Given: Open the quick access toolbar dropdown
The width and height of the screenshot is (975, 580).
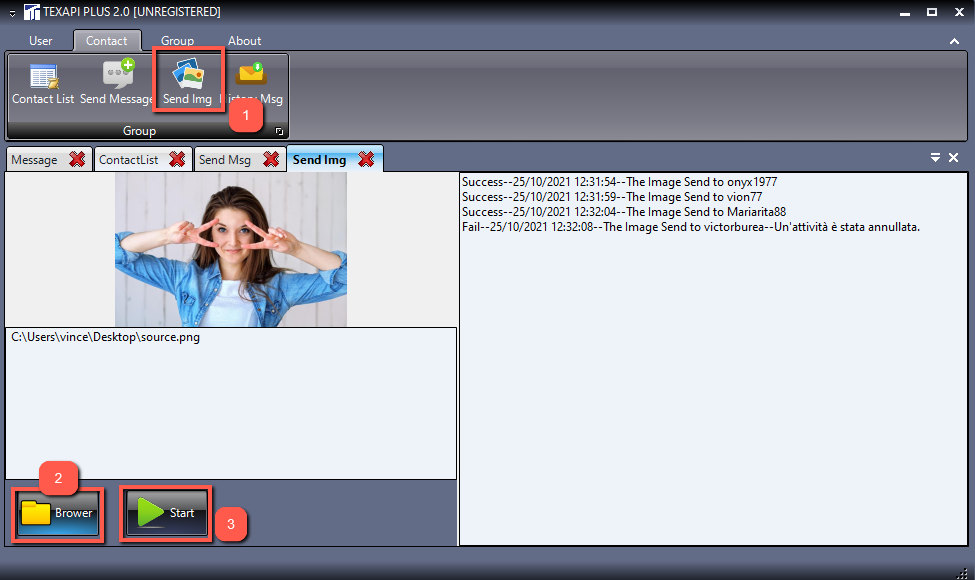Looking at the screenshot, I should pos(12,13).
